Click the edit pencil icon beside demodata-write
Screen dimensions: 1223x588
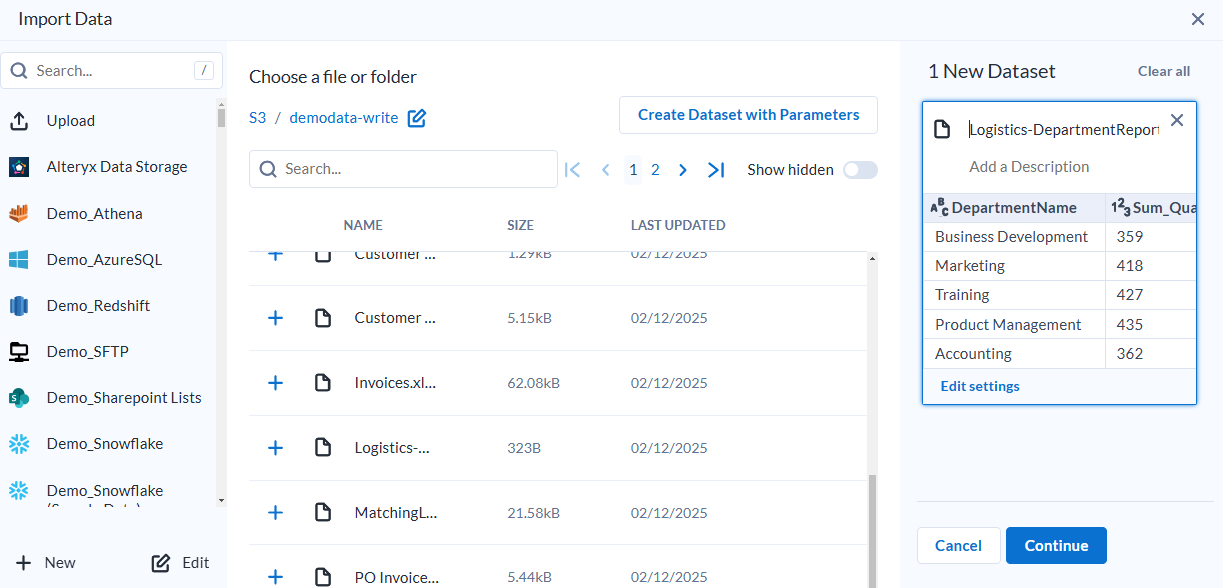[417, 118]
